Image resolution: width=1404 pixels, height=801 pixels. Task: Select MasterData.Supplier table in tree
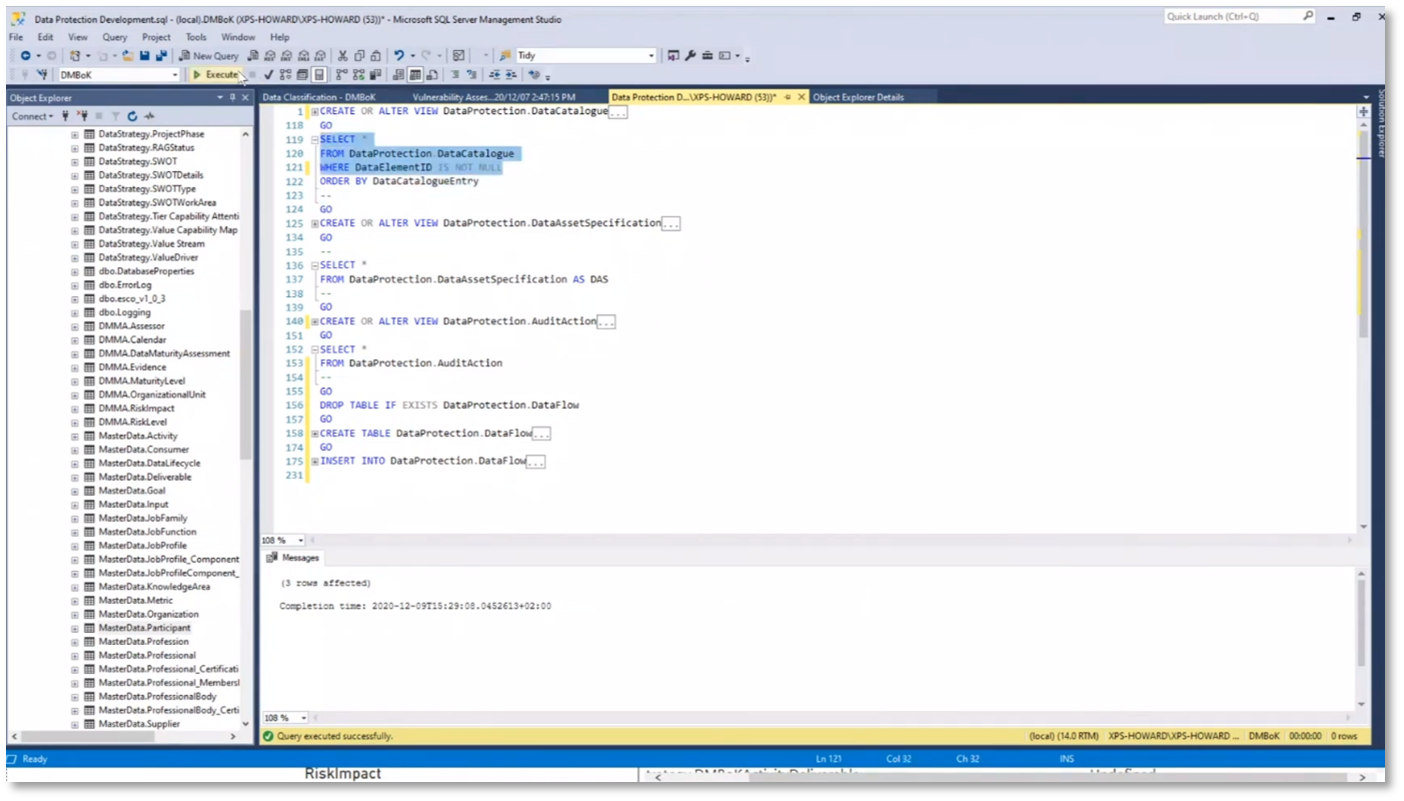point(139,724)
